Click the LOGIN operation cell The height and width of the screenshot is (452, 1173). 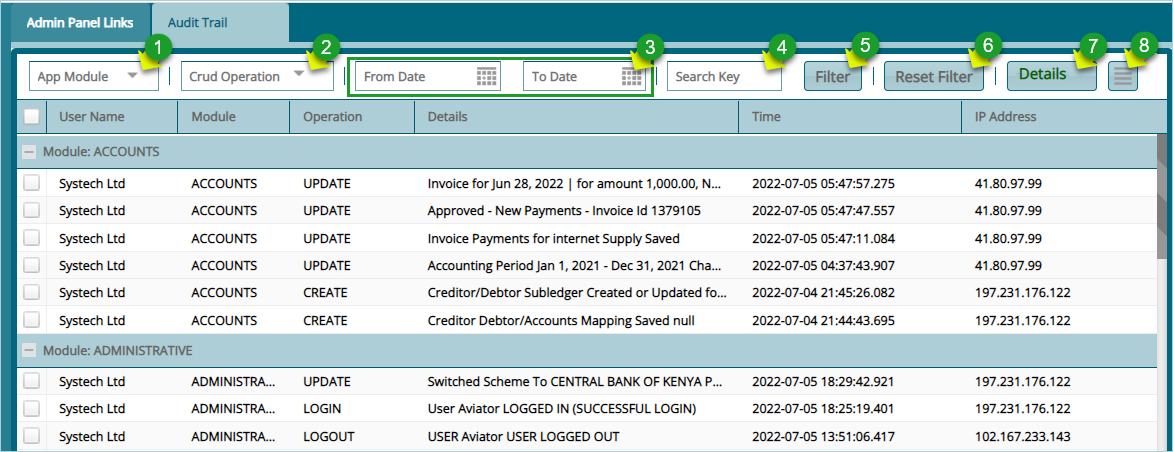[x=322, y=409]
